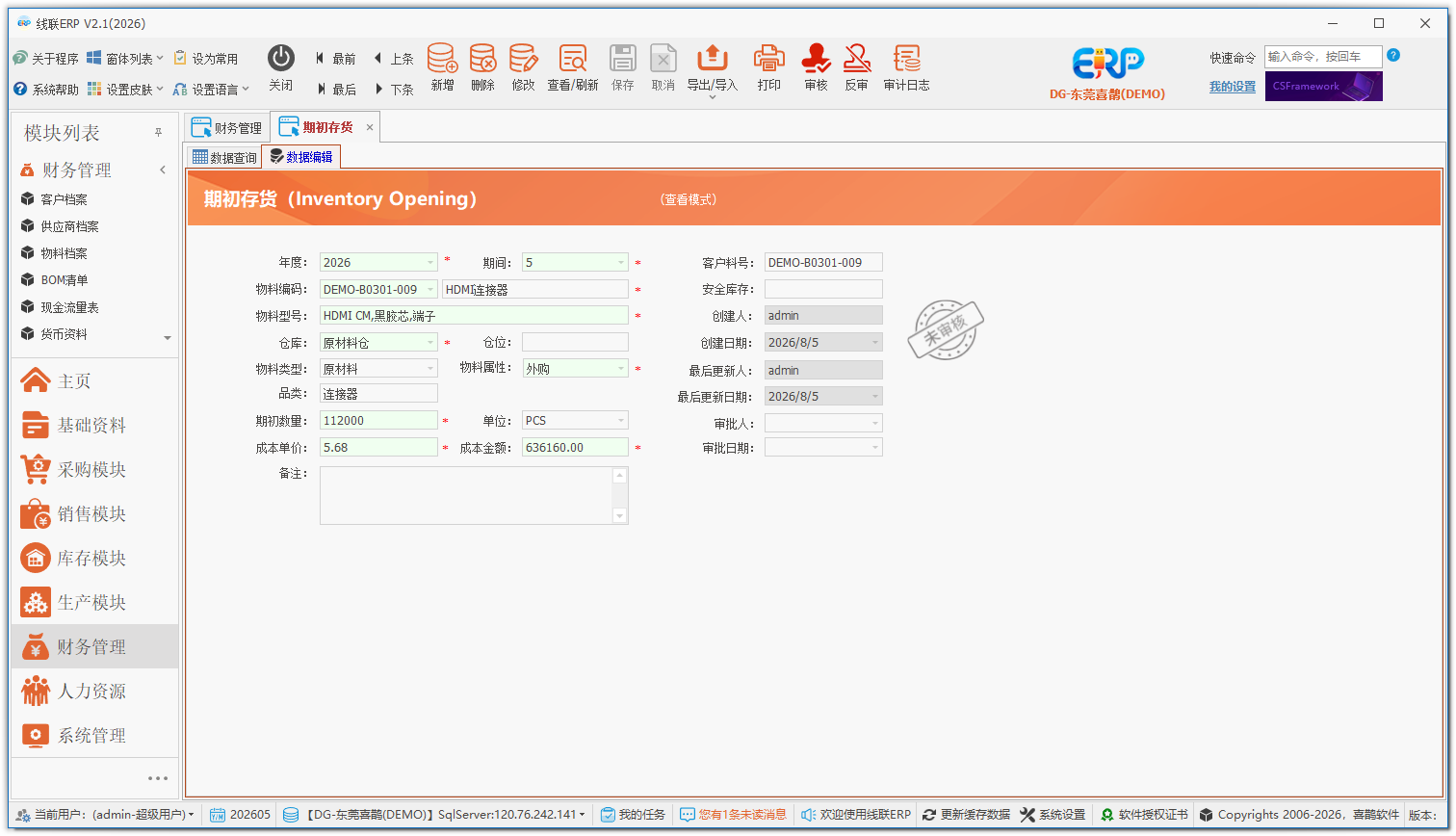Click the blue help icon beside quick command
Screen dimensions: 1456x836
[1392, 56]
